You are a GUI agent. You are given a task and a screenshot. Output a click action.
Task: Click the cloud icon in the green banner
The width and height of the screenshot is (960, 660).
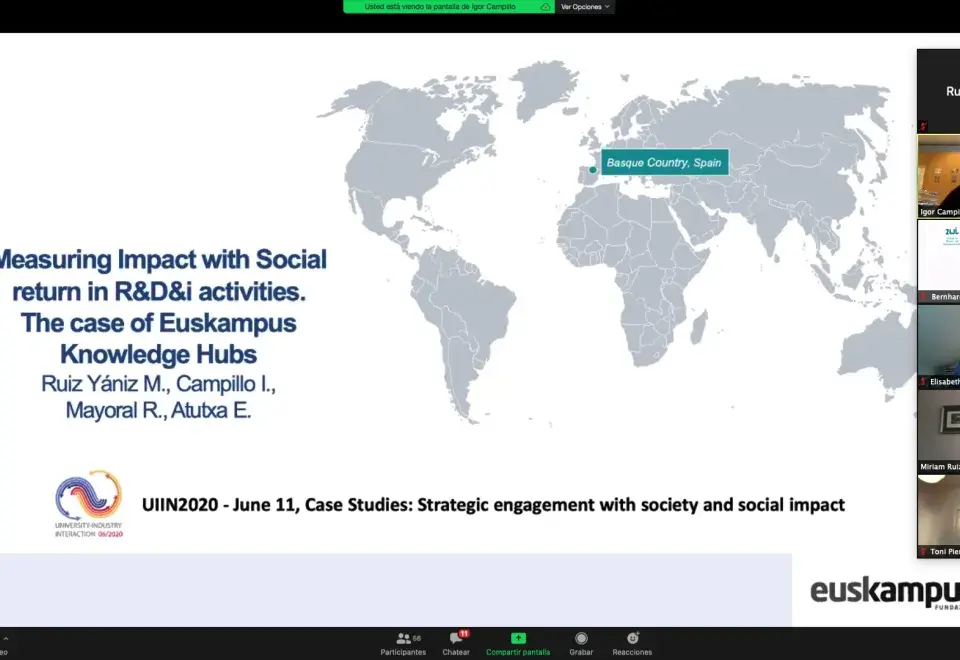pyautogui.click(x=544, y=7)
